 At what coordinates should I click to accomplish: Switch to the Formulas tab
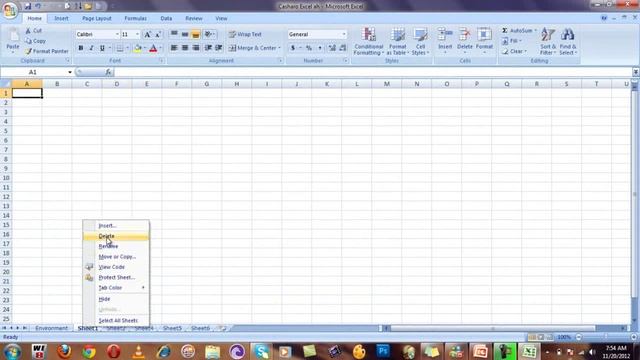coord(136,18)
